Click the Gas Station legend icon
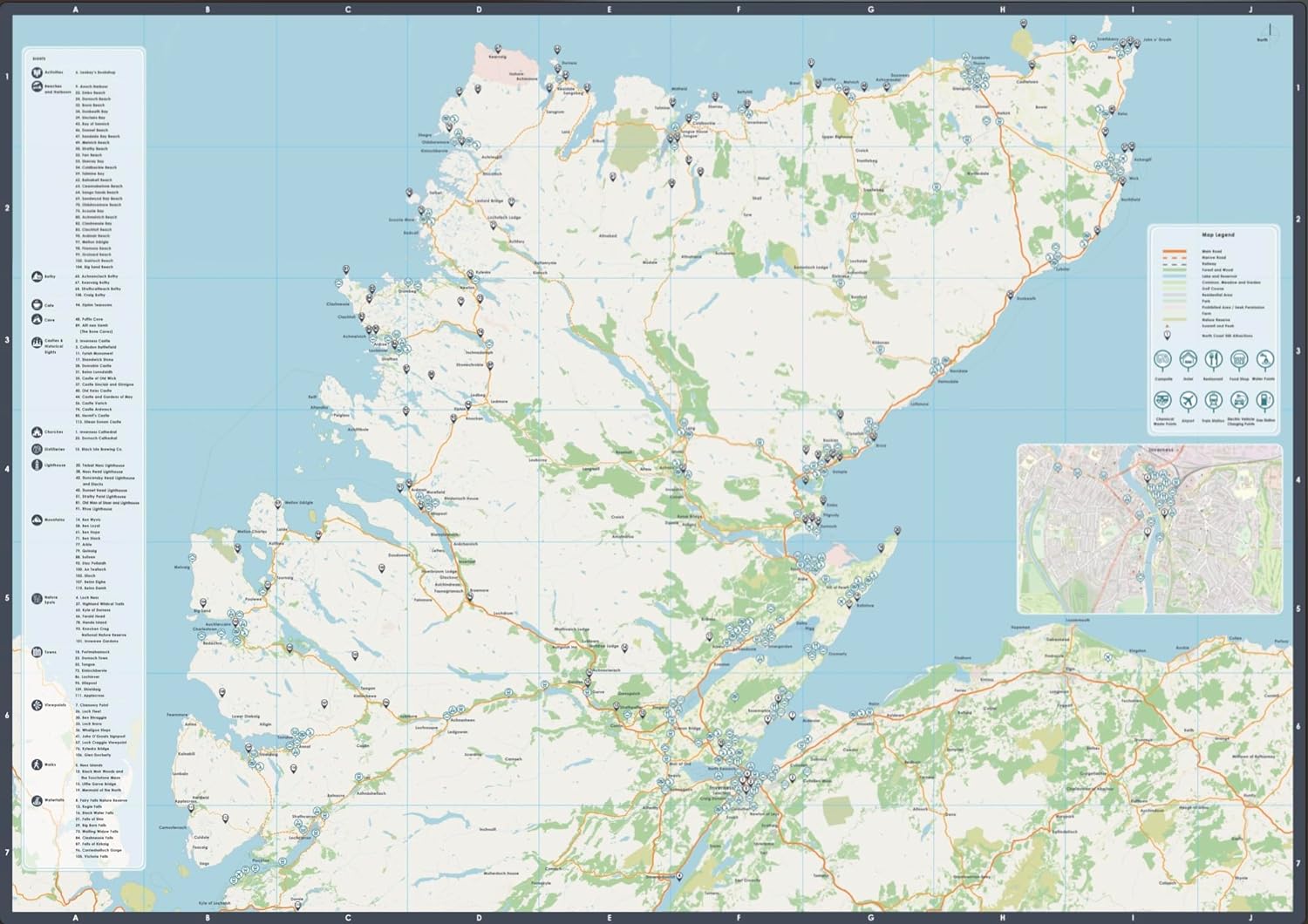 [x=1264, y=401]
